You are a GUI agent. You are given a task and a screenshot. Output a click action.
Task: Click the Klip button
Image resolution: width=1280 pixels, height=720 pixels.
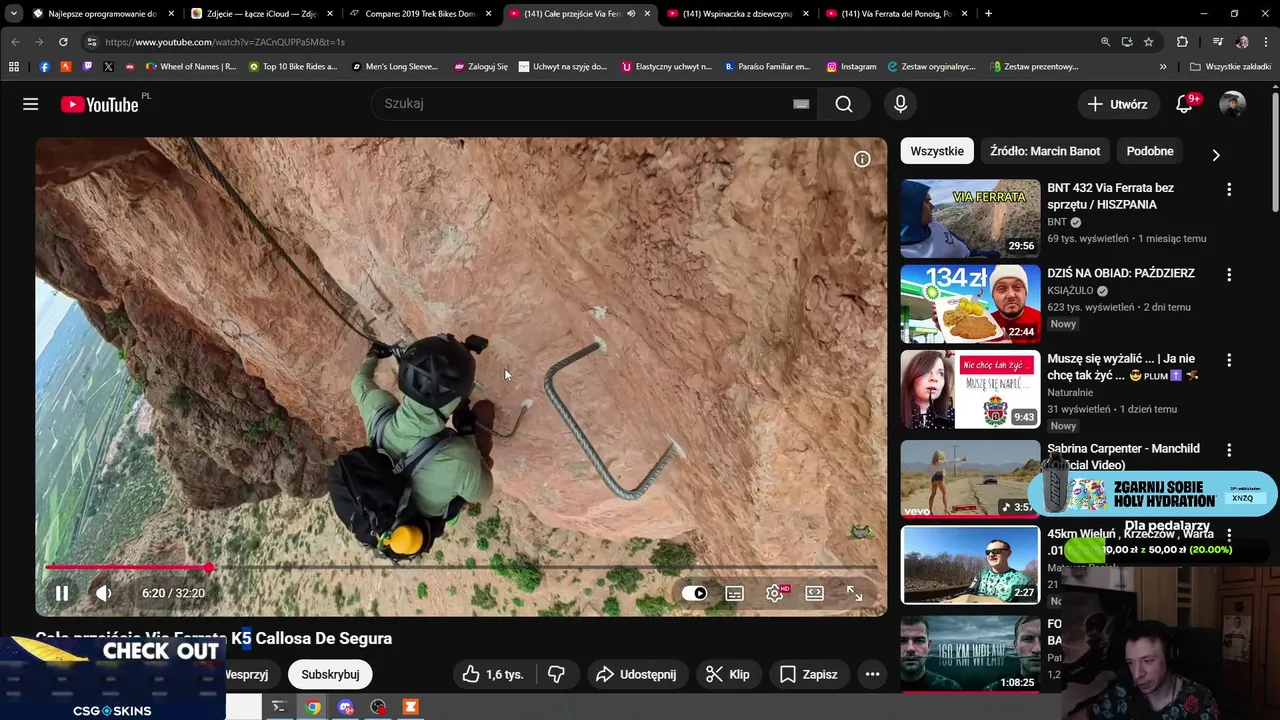728,674
